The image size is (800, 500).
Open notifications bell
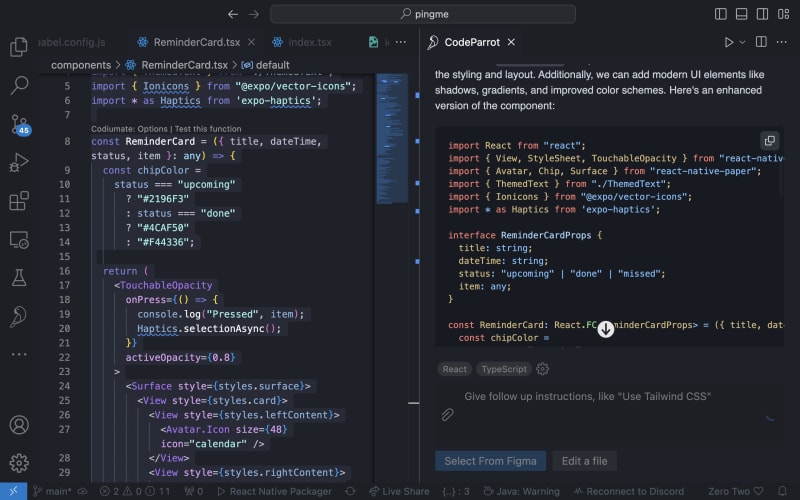click(782, 491)
